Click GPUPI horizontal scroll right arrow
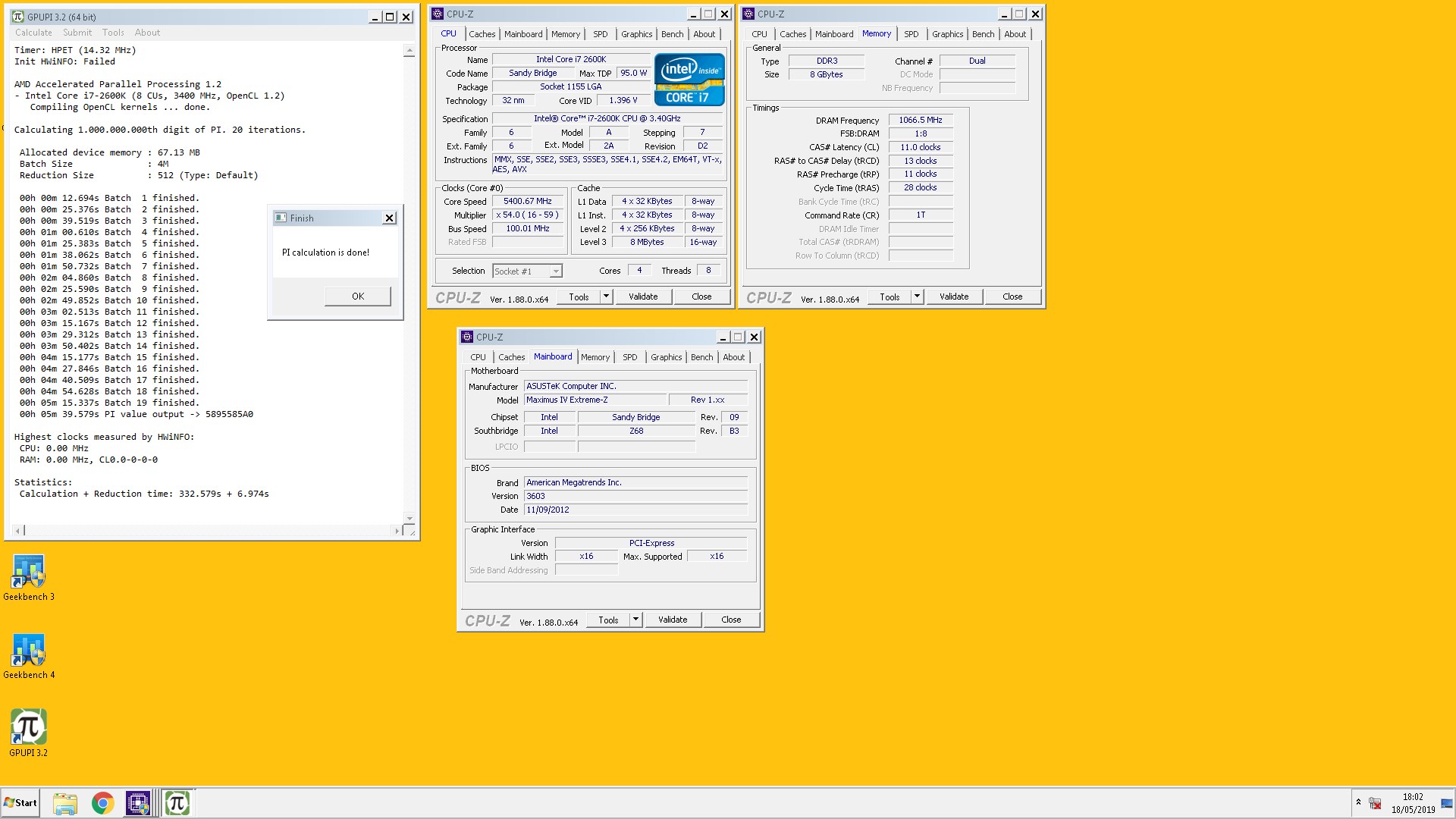The height and width of the screenshot is (819, 1456). pos(397,531)
